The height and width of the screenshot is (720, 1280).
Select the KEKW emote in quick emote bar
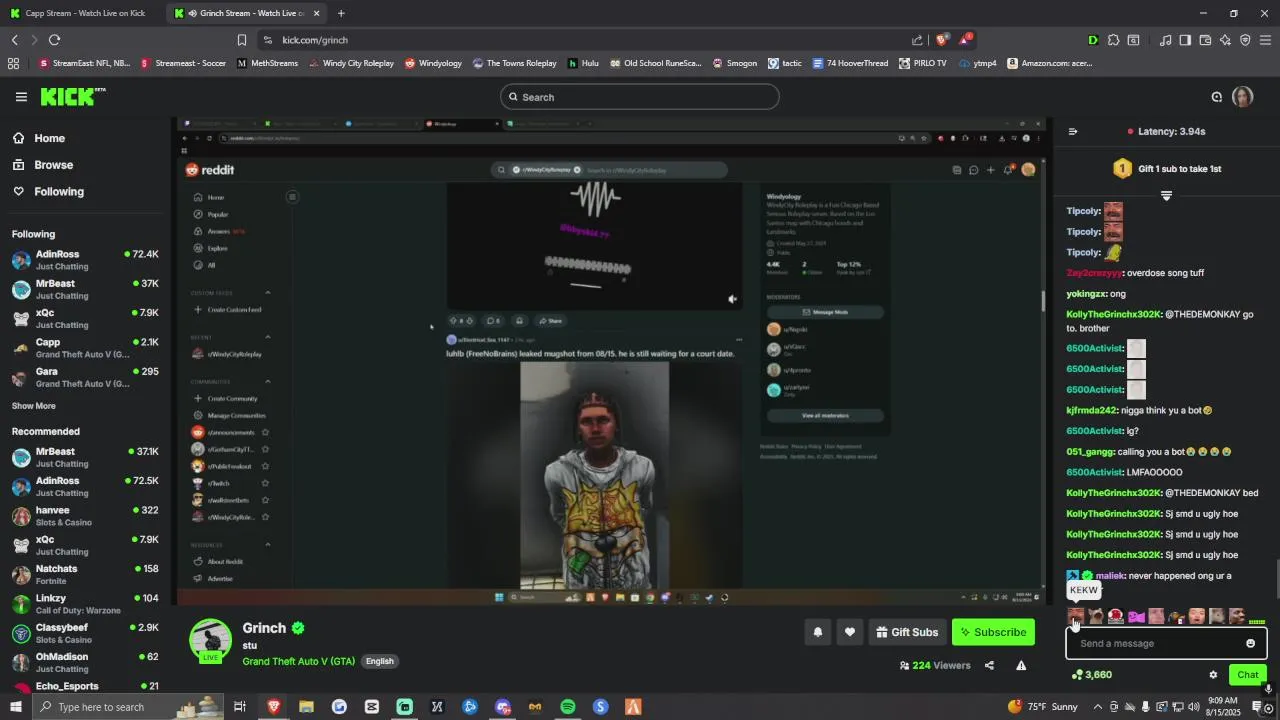1075,616
